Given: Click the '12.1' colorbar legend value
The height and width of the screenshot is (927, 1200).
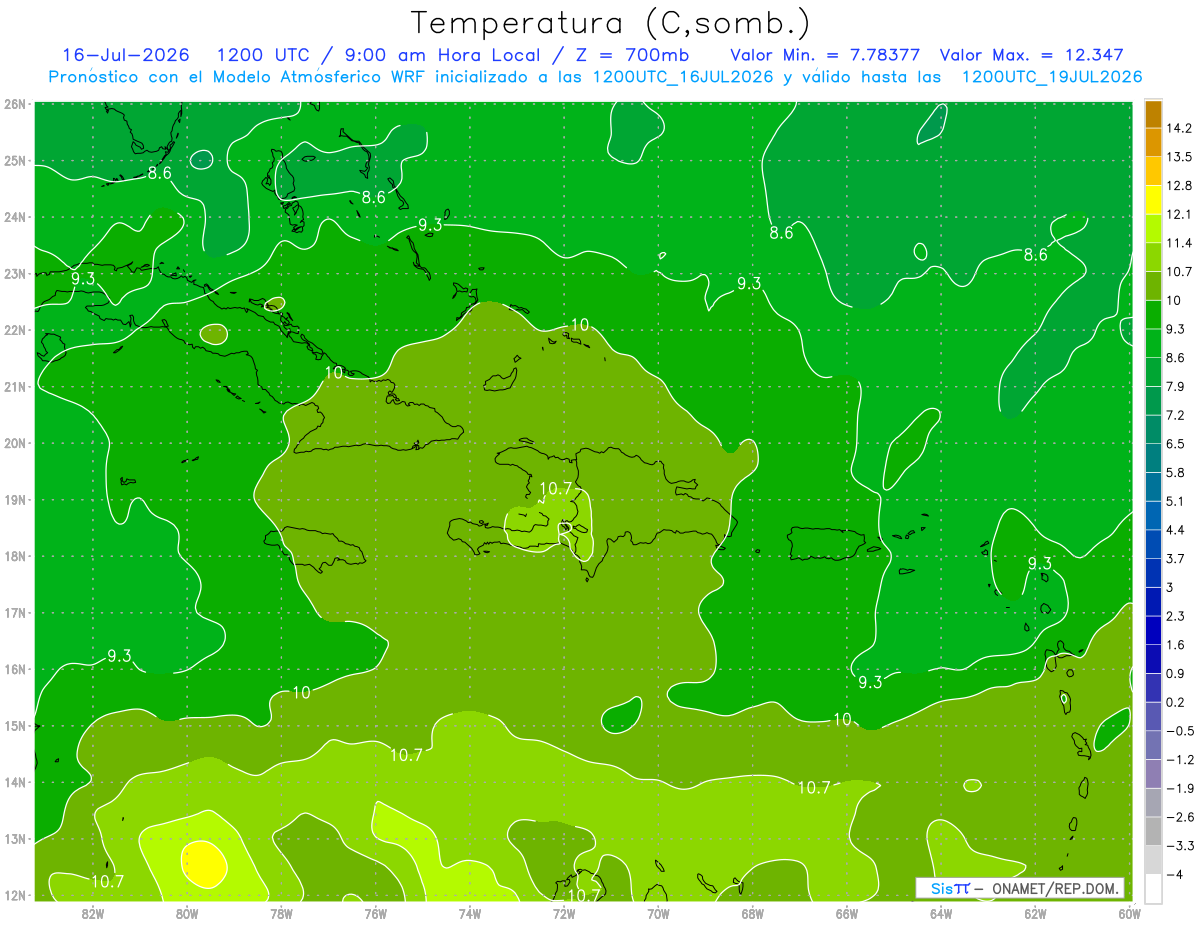Looking at the screenshot, I should [1180, 214].
